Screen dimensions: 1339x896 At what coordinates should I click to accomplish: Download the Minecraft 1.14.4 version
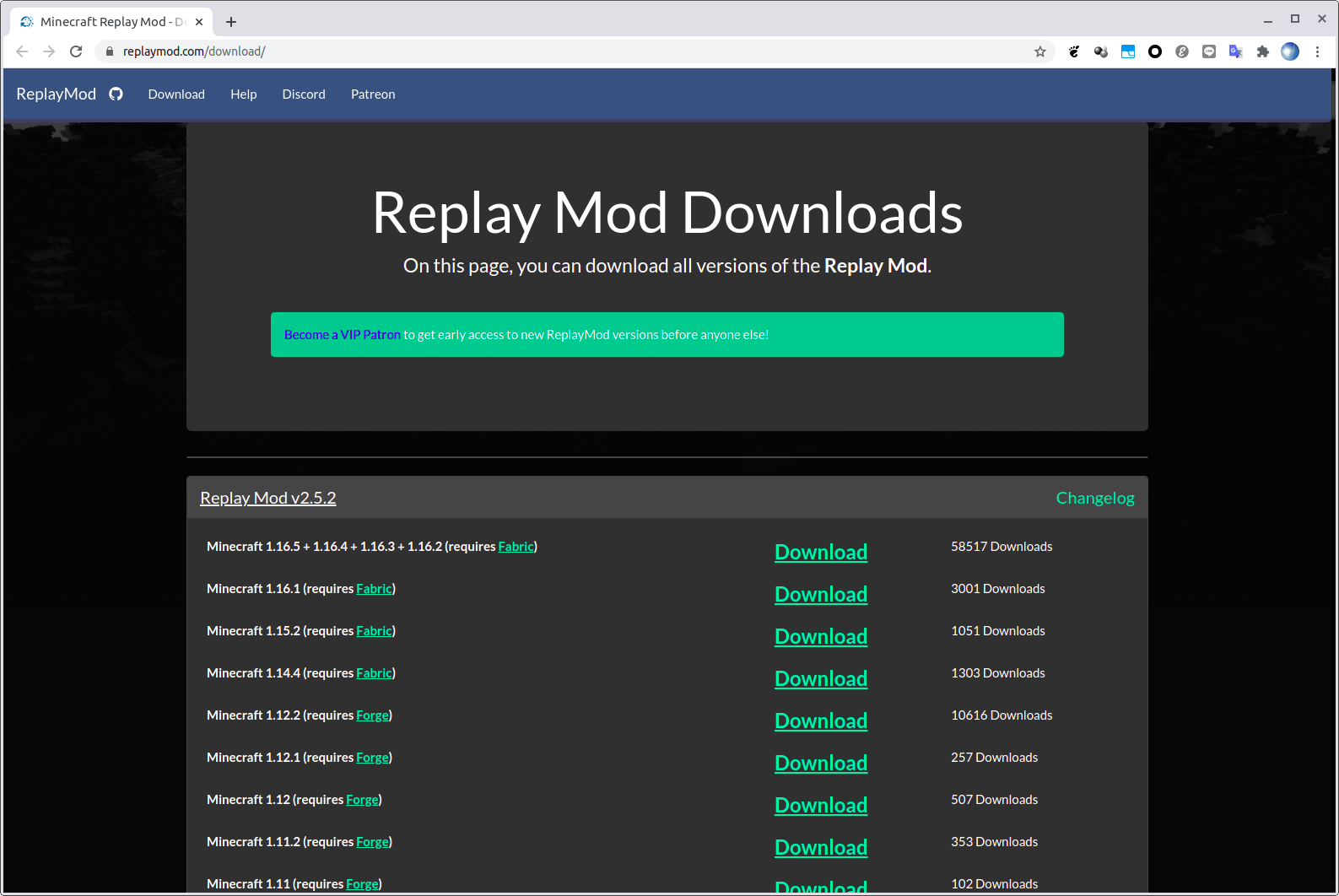821,678
